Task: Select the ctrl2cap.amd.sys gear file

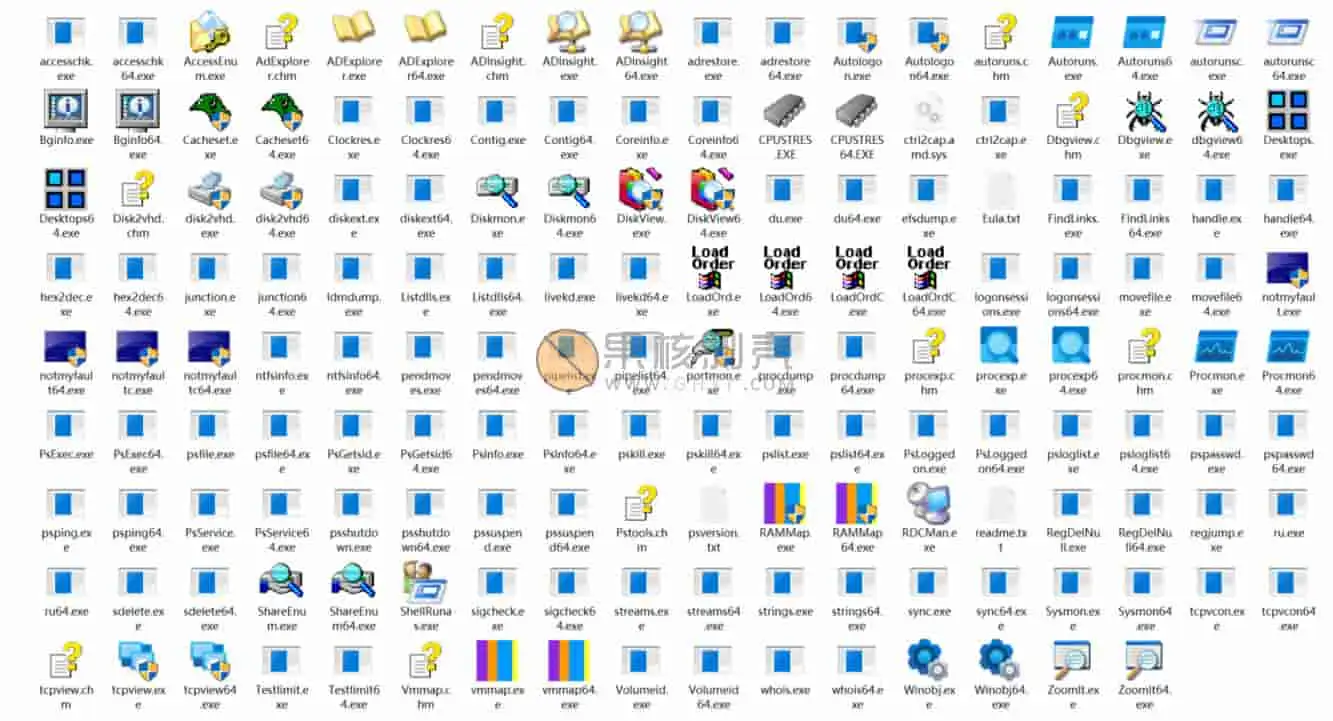Action: pyautogui.click(x=929, y=110)
